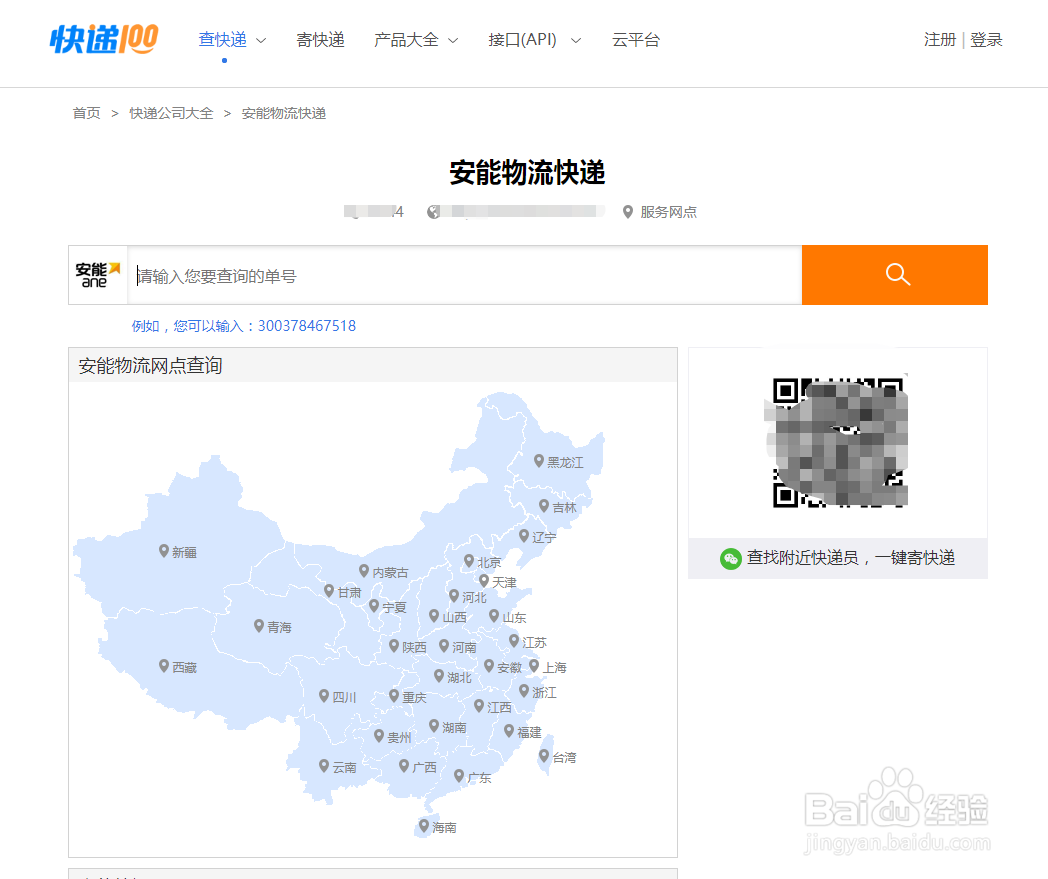Viewport: 1048px width, 879px height.
Task: Select the 甘肃 map pin
Action: [x=329, y=591]
